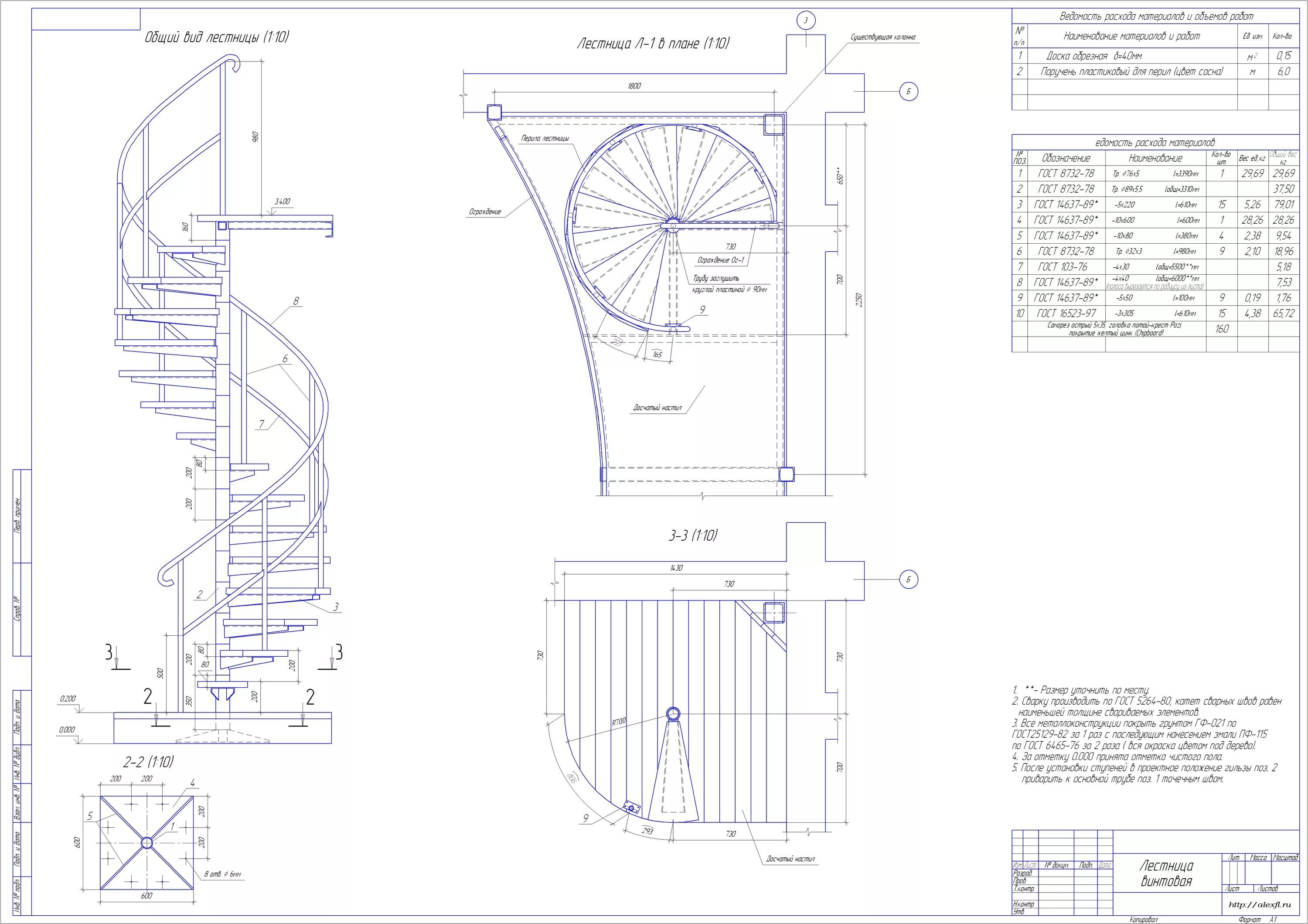The height and width of the screenshot is (924, 1308).
Task: Click axis bubble Б beside the plan view
Action: point(909,92)
